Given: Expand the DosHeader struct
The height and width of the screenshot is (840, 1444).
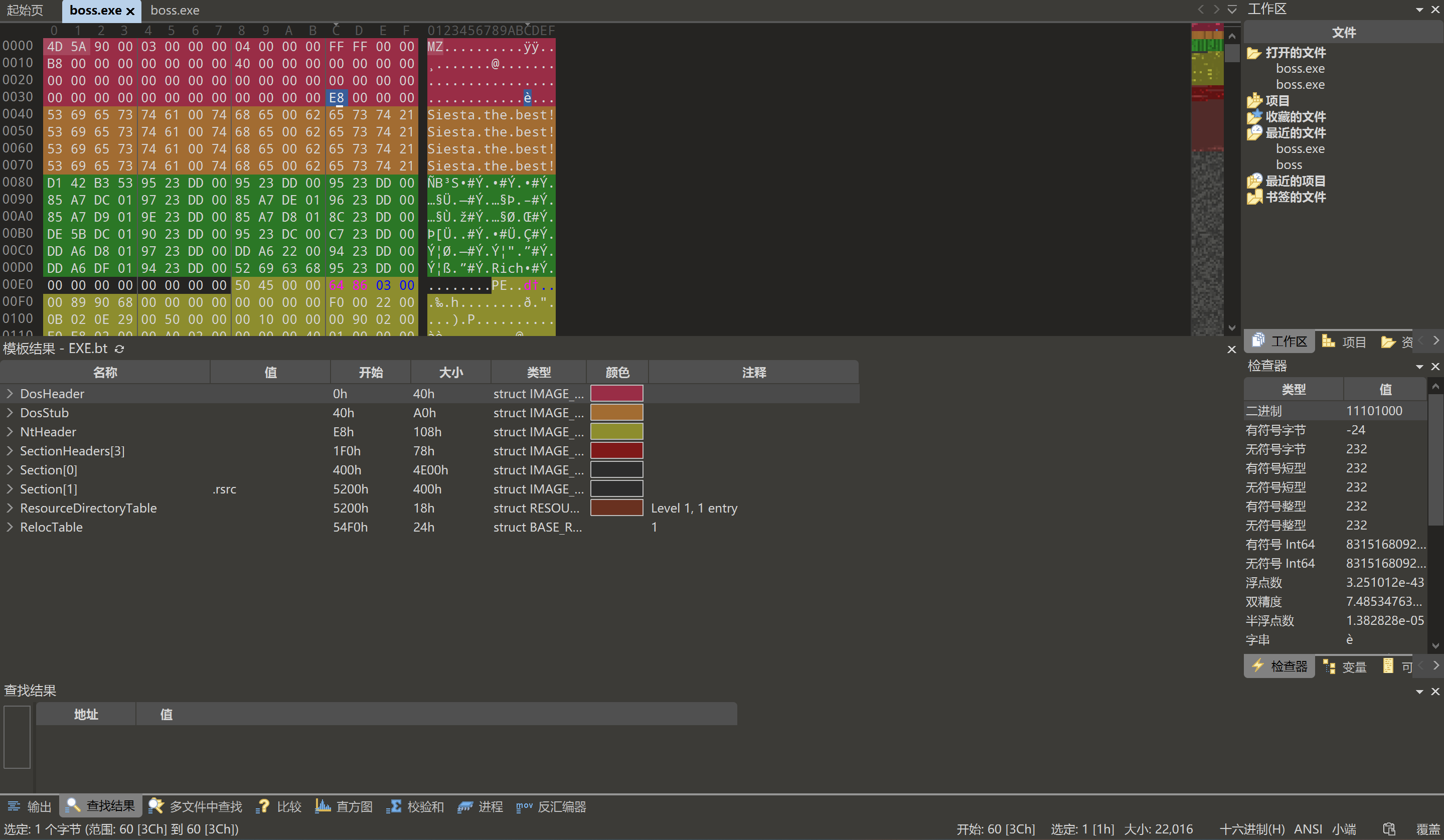Looking at the screenshot, I should (x=10, y=394).
